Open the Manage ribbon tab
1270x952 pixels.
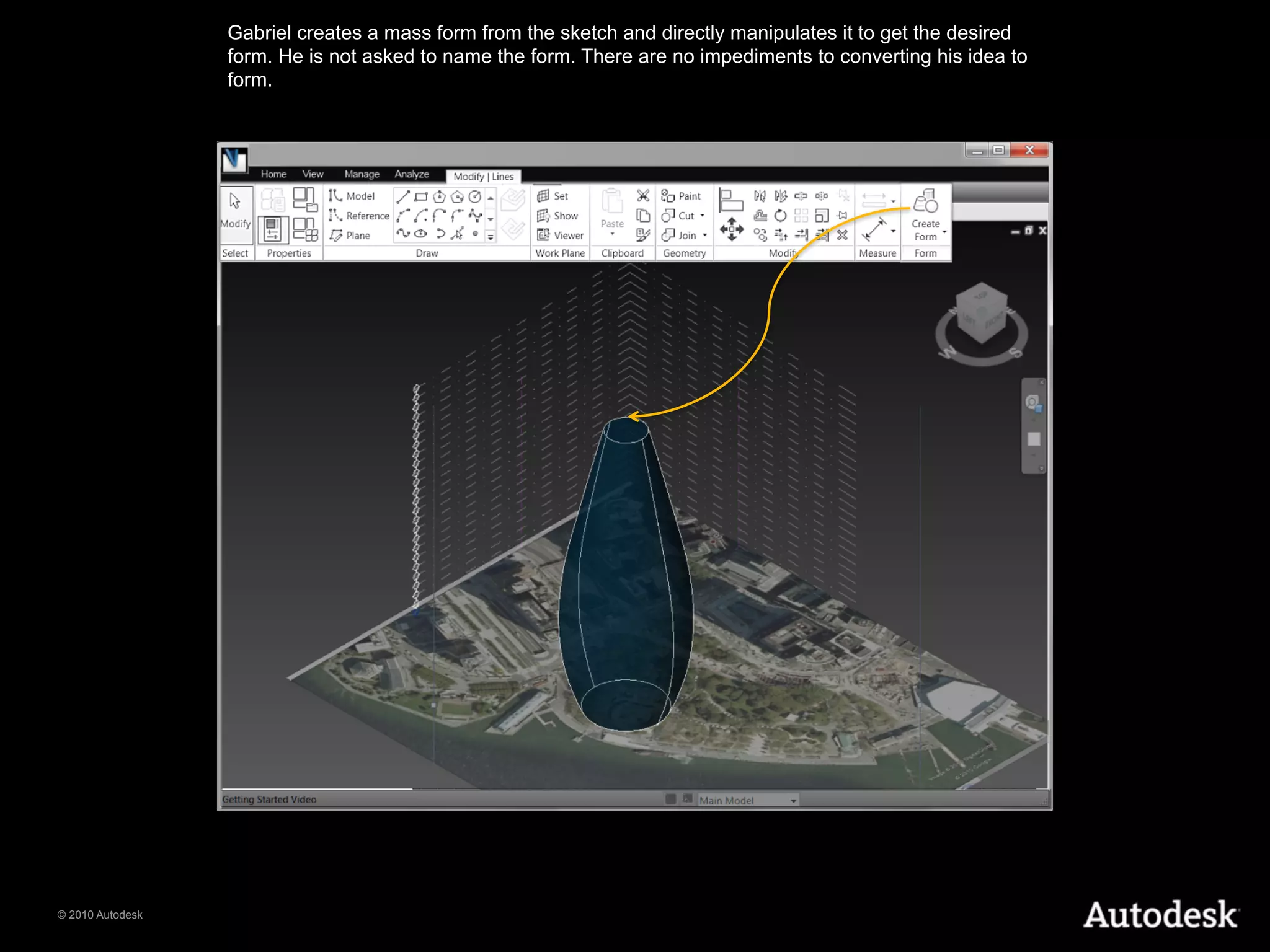(362, 174)
